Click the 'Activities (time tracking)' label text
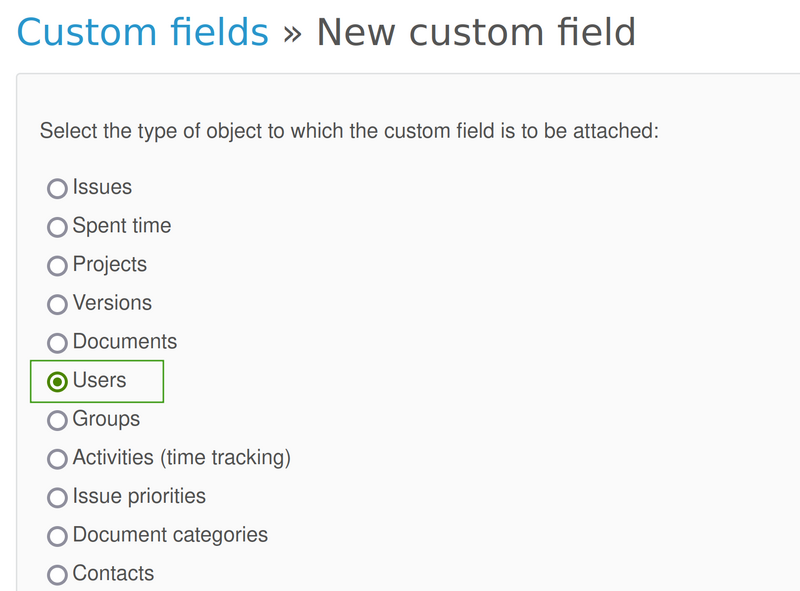This screenshot has width=800, height=591. pos(181,458)
